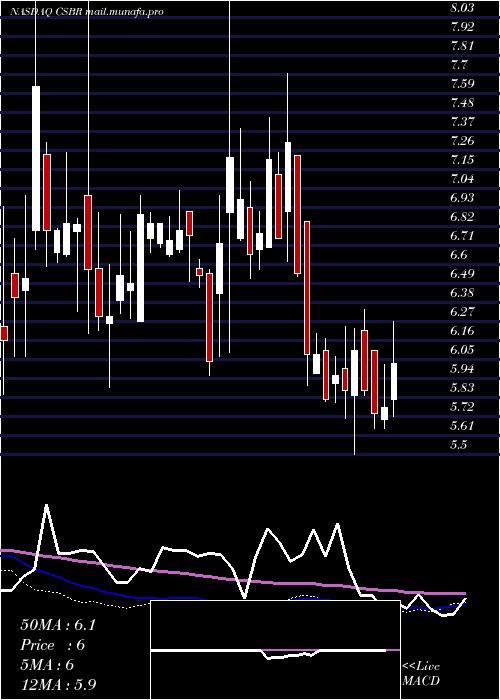This screenshot has height=700, width=500.
Task: Click the 8.03 price axis label
Action: [x=464, y=8]
